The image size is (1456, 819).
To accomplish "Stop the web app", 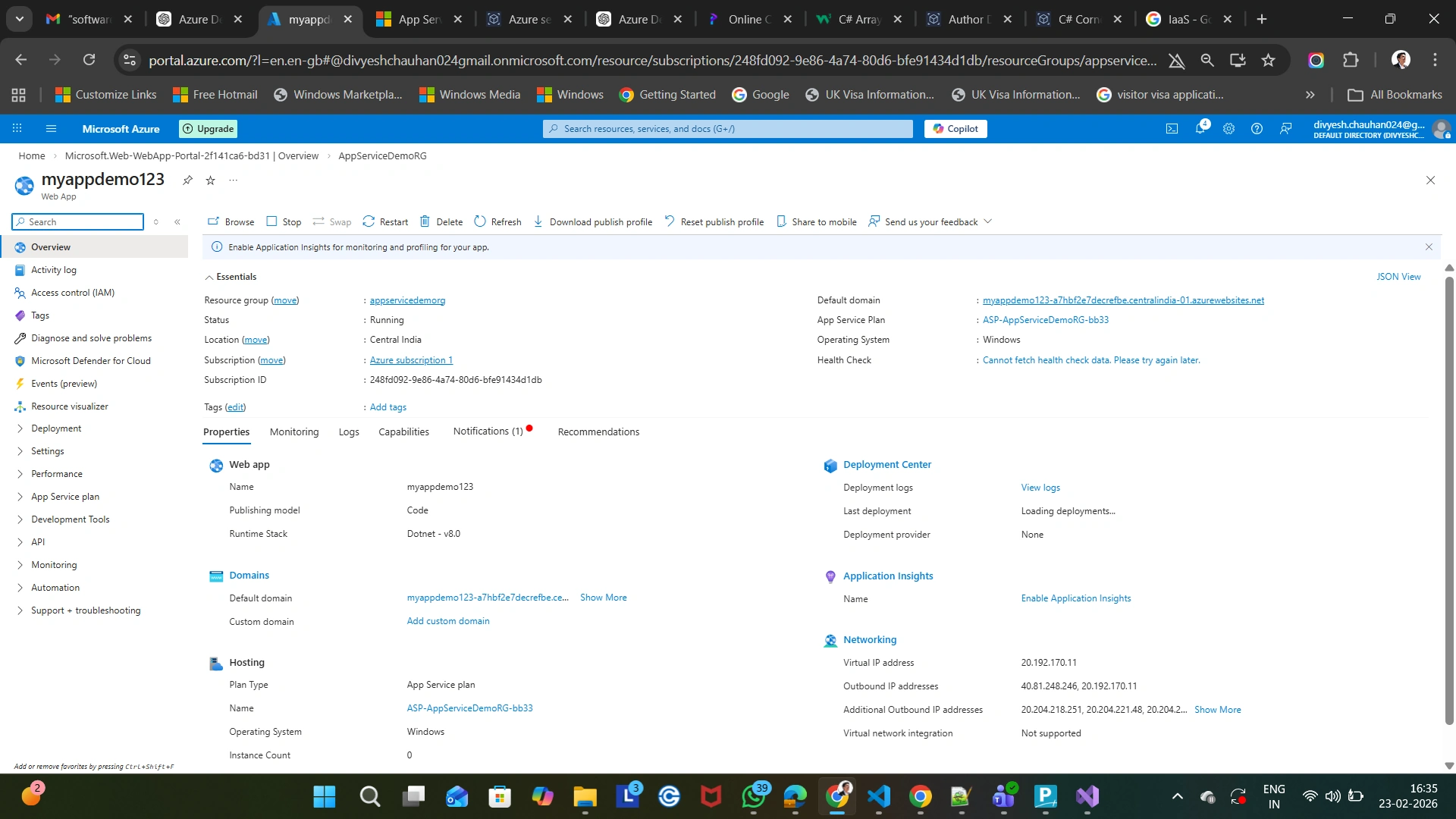I will [x=284, y=222].
